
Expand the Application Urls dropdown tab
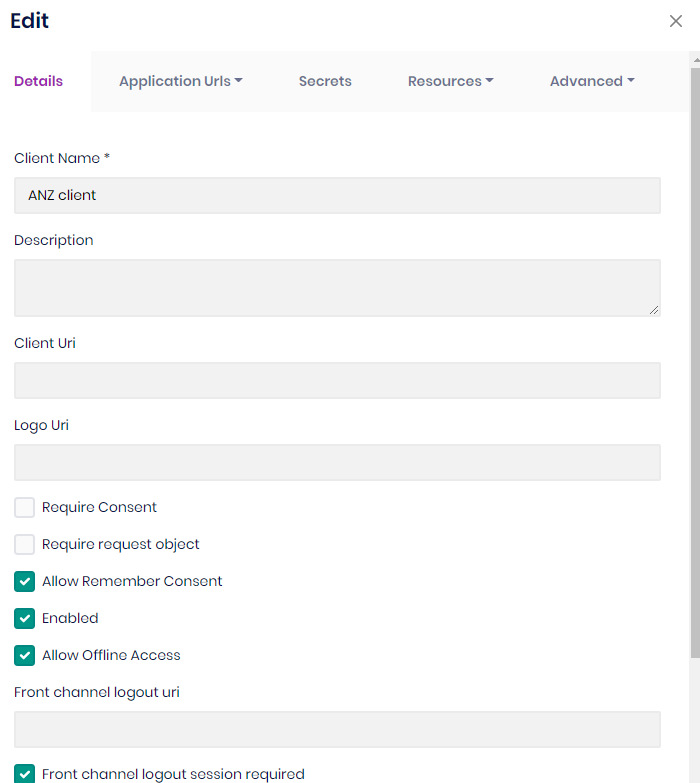coord(180,81)
